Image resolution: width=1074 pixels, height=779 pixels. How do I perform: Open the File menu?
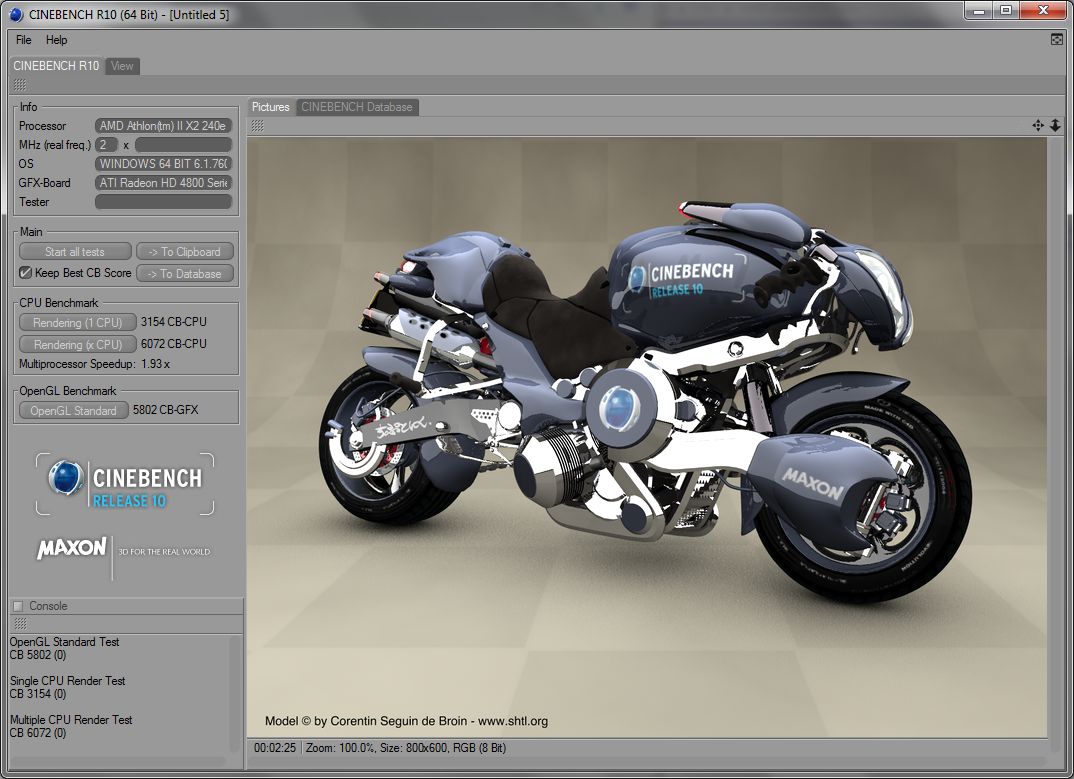point(24,40)
